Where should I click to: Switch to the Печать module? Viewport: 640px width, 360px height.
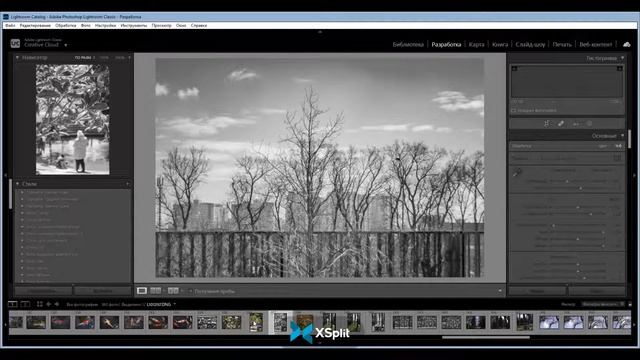point(562,44)
